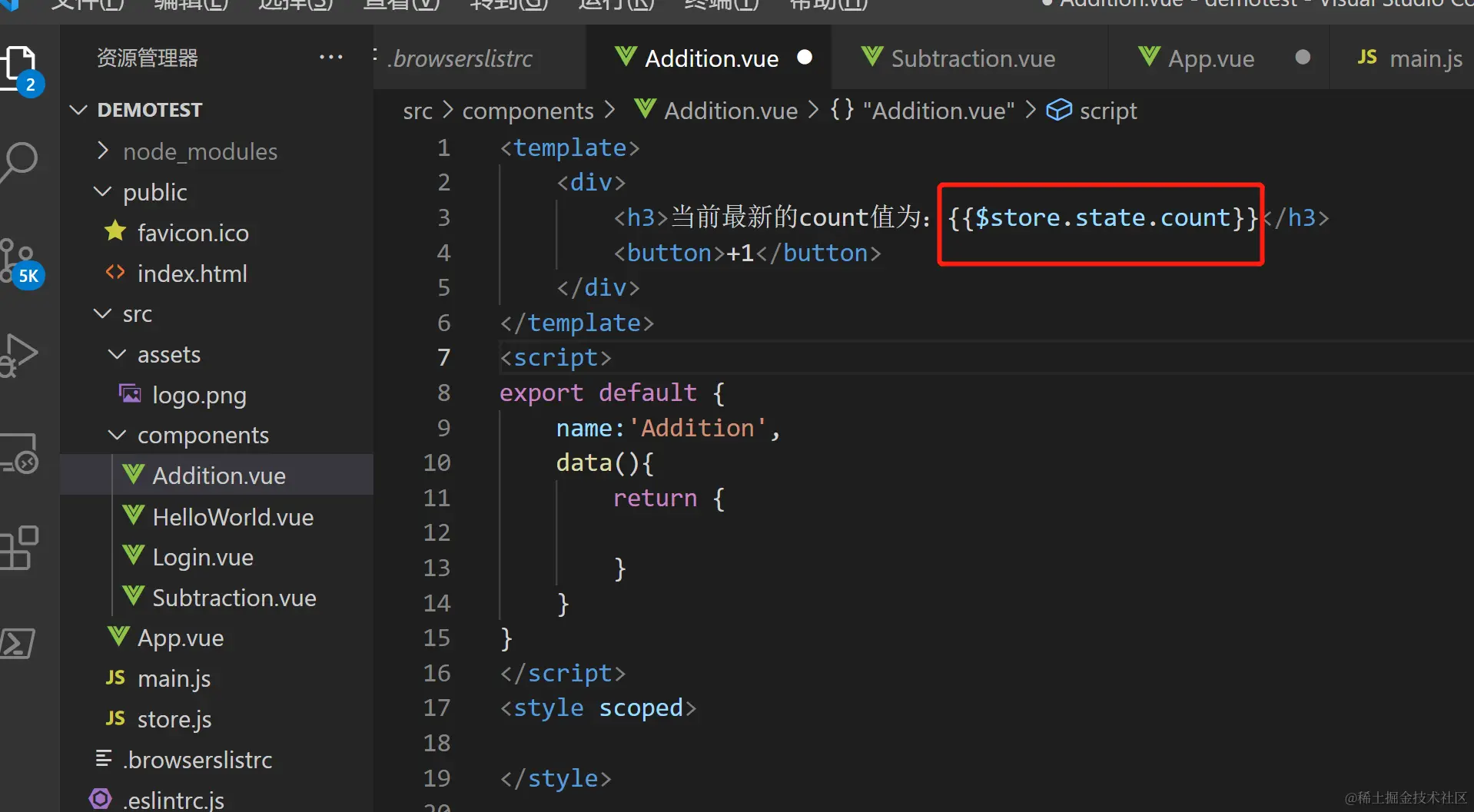
Task: Collapse the src folder
Action: [103, 313]
